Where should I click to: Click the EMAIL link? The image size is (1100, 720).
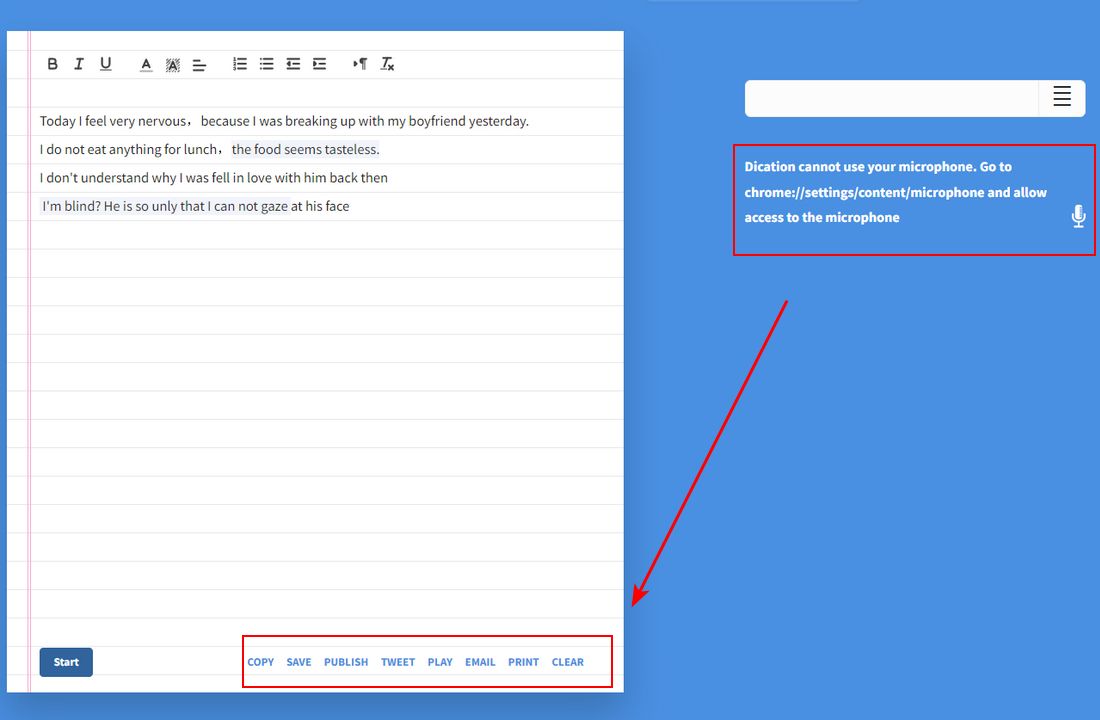coord(480,662)
